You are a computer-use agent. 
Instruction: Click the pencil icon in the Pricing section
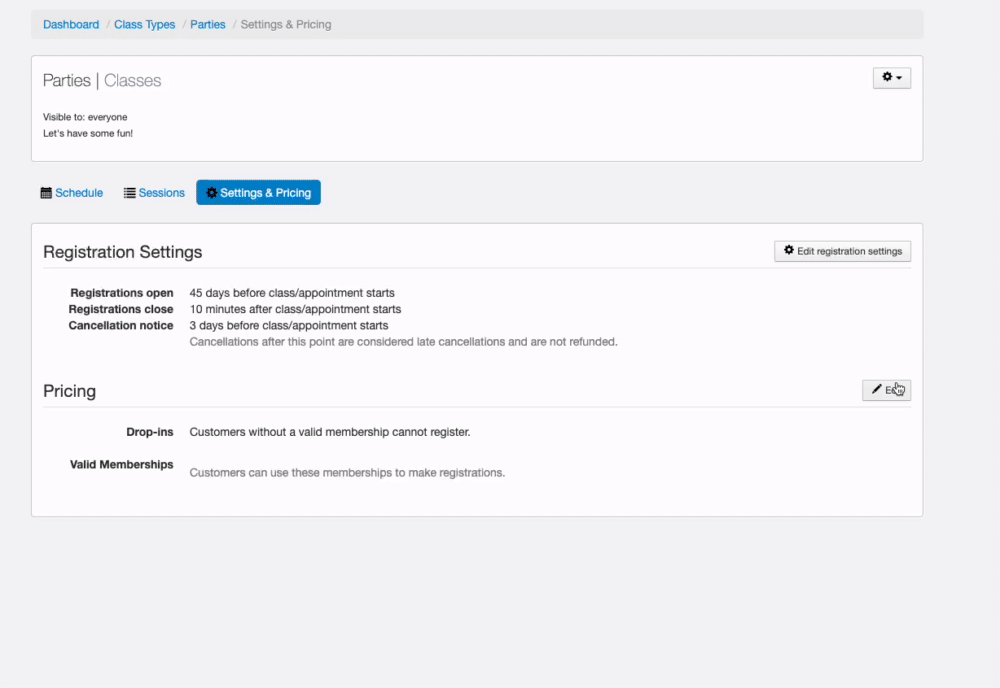point(877,390)
